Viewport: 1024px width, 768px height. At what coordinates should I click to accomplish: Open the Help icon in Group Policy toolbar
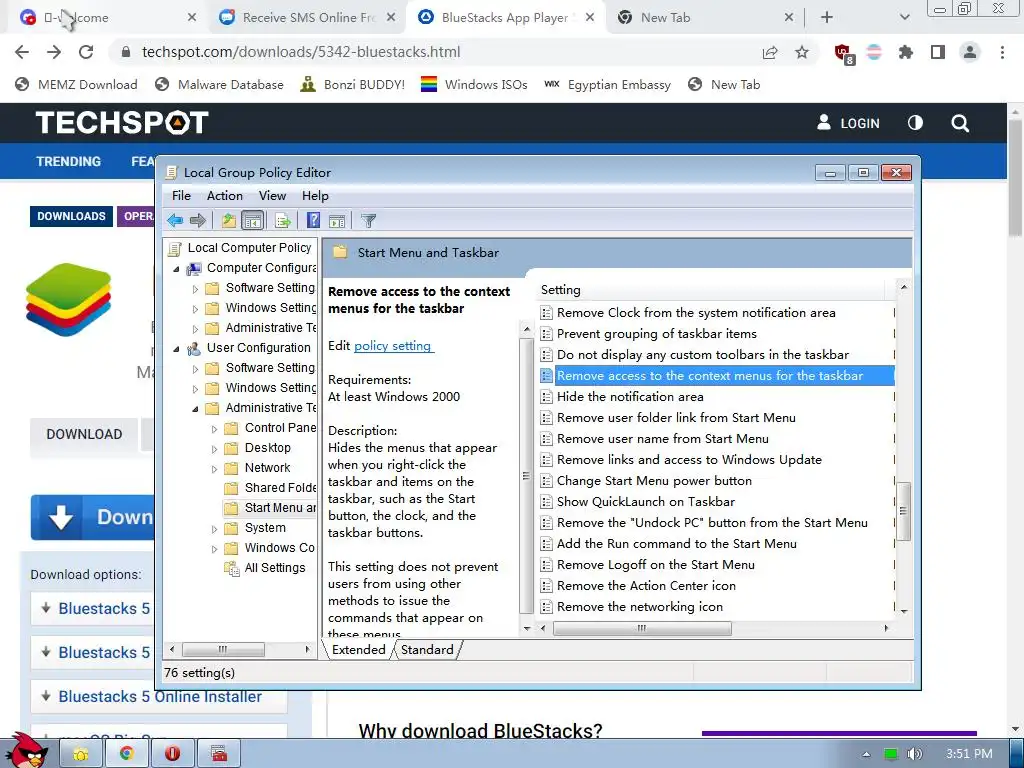[313, 221]
